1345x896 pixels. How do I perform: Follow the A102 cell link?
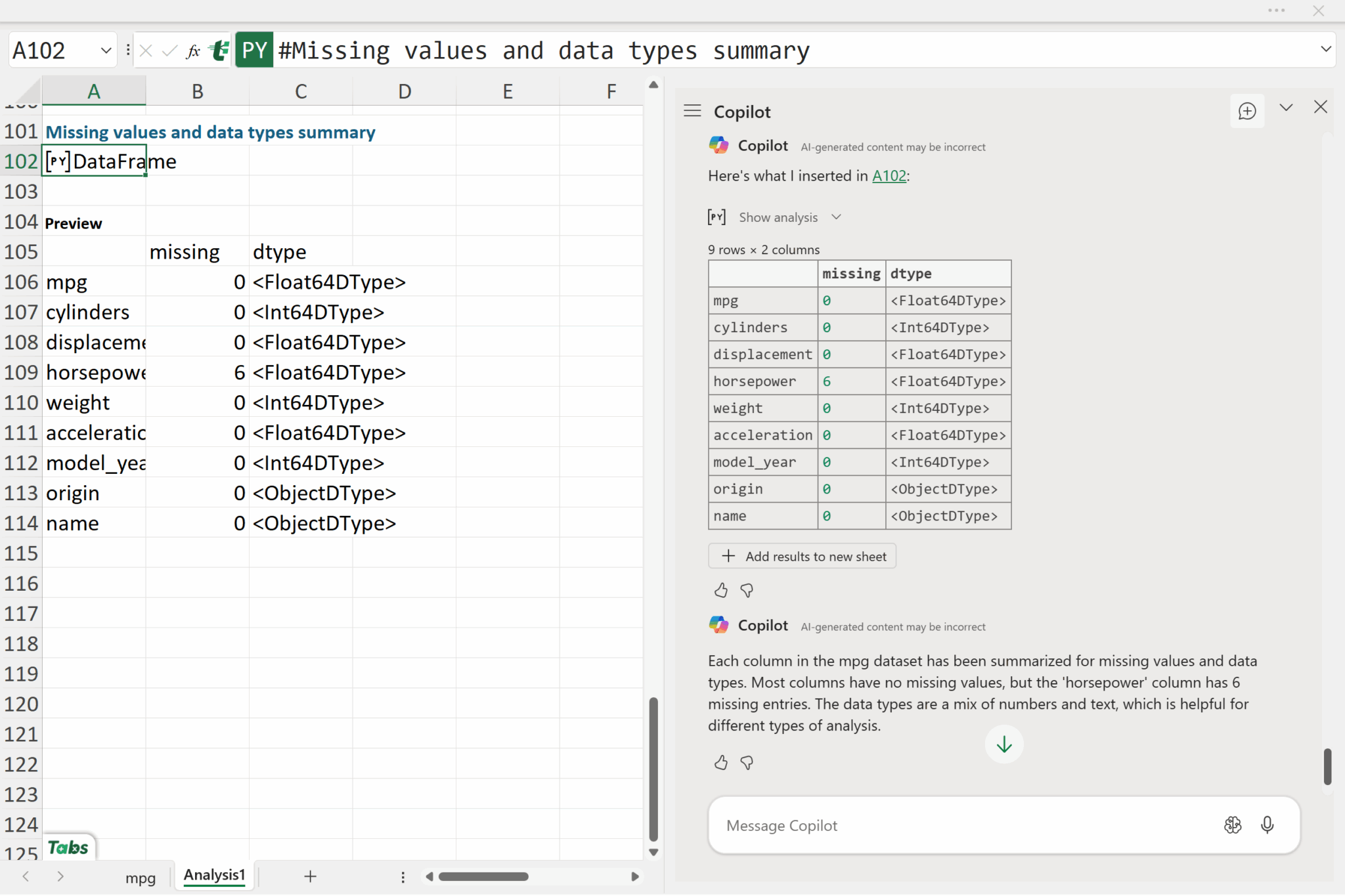(x=889, y=176)
